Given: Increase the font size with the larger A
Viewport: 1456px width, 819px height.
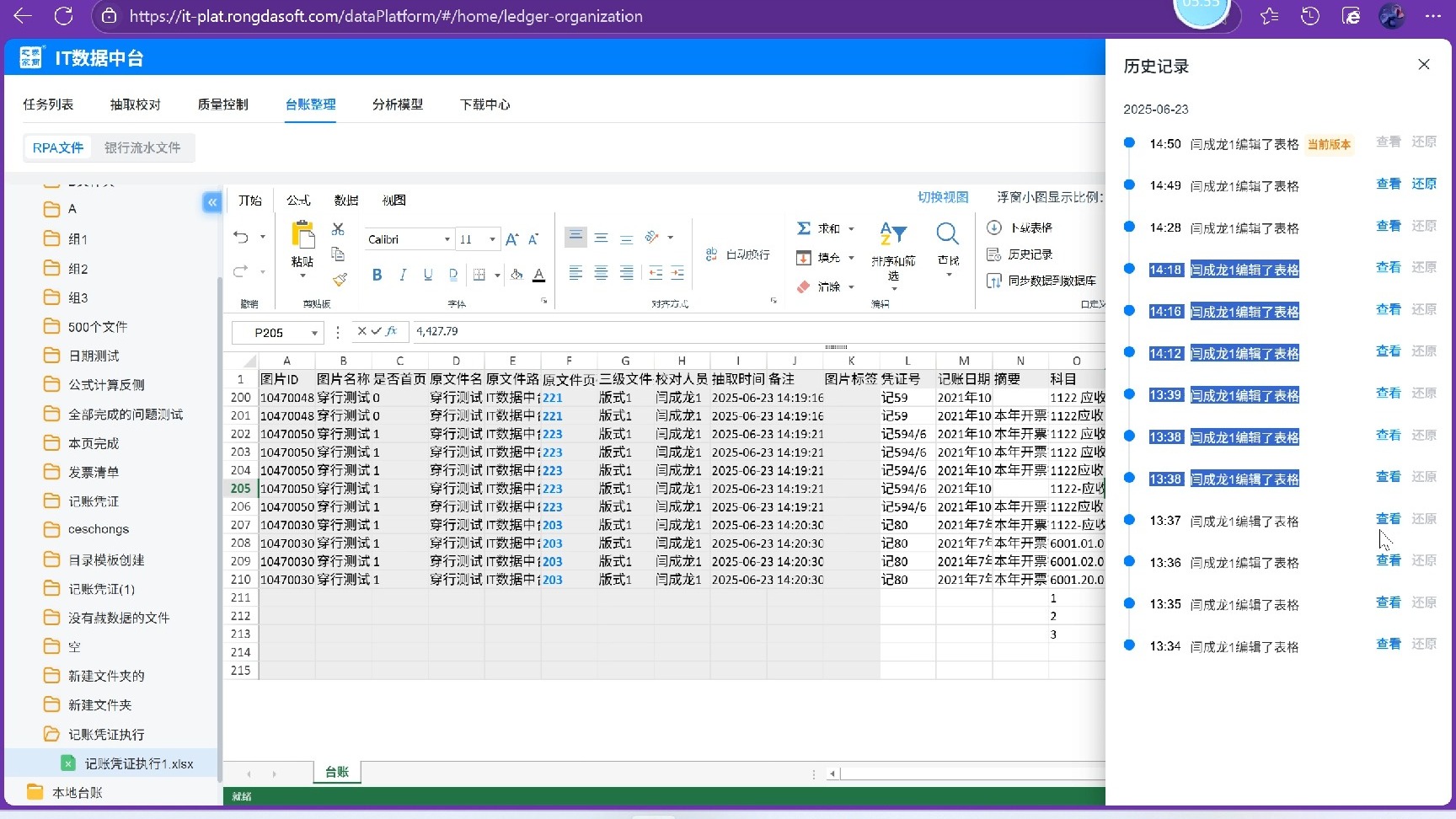Looking at the screenshot, I should coord(512,239).
